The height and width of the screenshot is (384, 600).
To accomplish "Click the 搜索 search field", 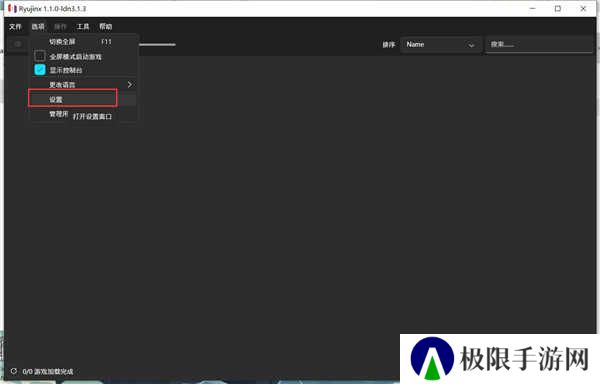I will 540,44.
